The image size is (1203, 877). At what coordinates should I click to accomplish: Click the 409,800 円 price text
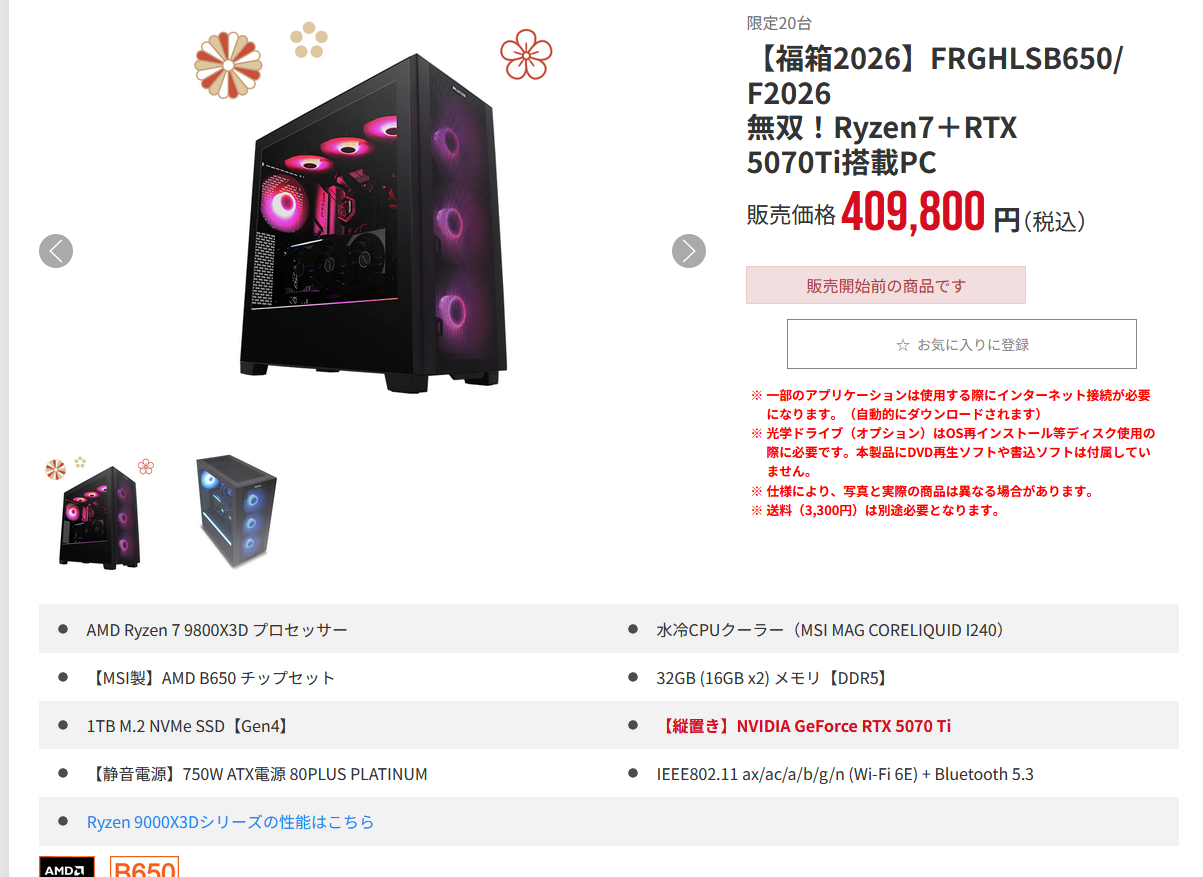pos(931,212)
